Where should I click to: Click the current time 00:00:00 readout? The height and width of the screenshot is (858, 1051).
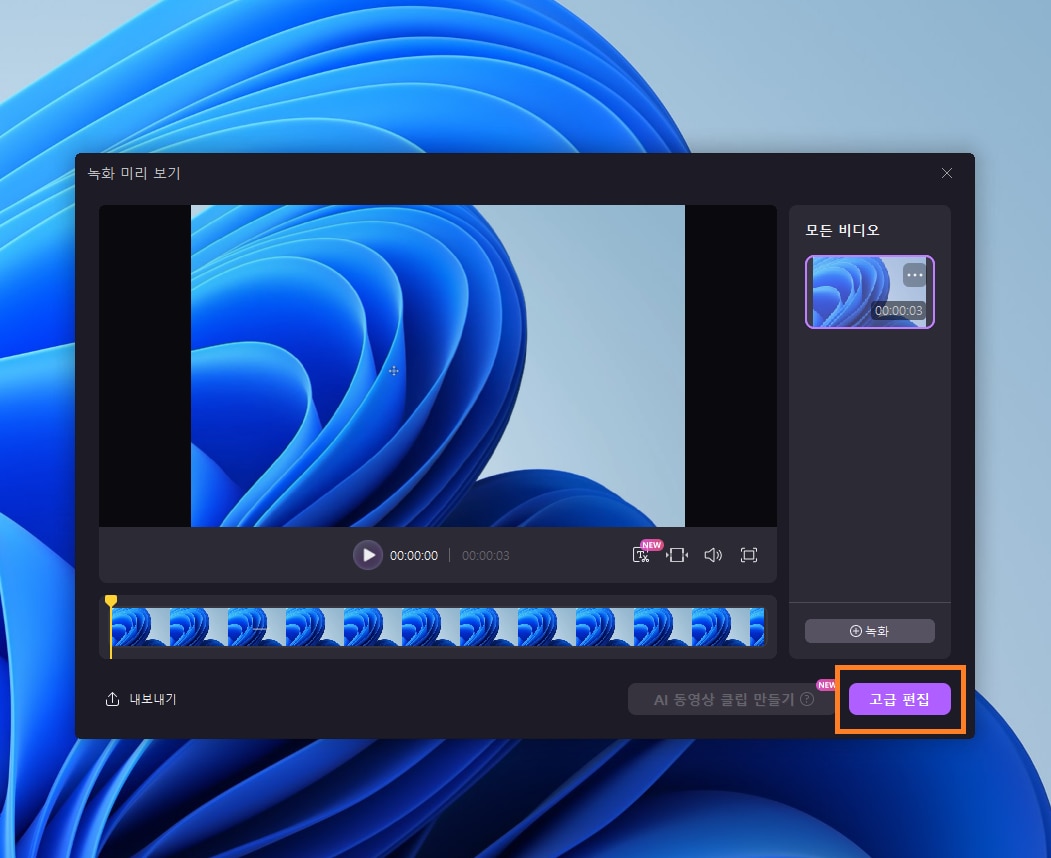click(414, 556)
